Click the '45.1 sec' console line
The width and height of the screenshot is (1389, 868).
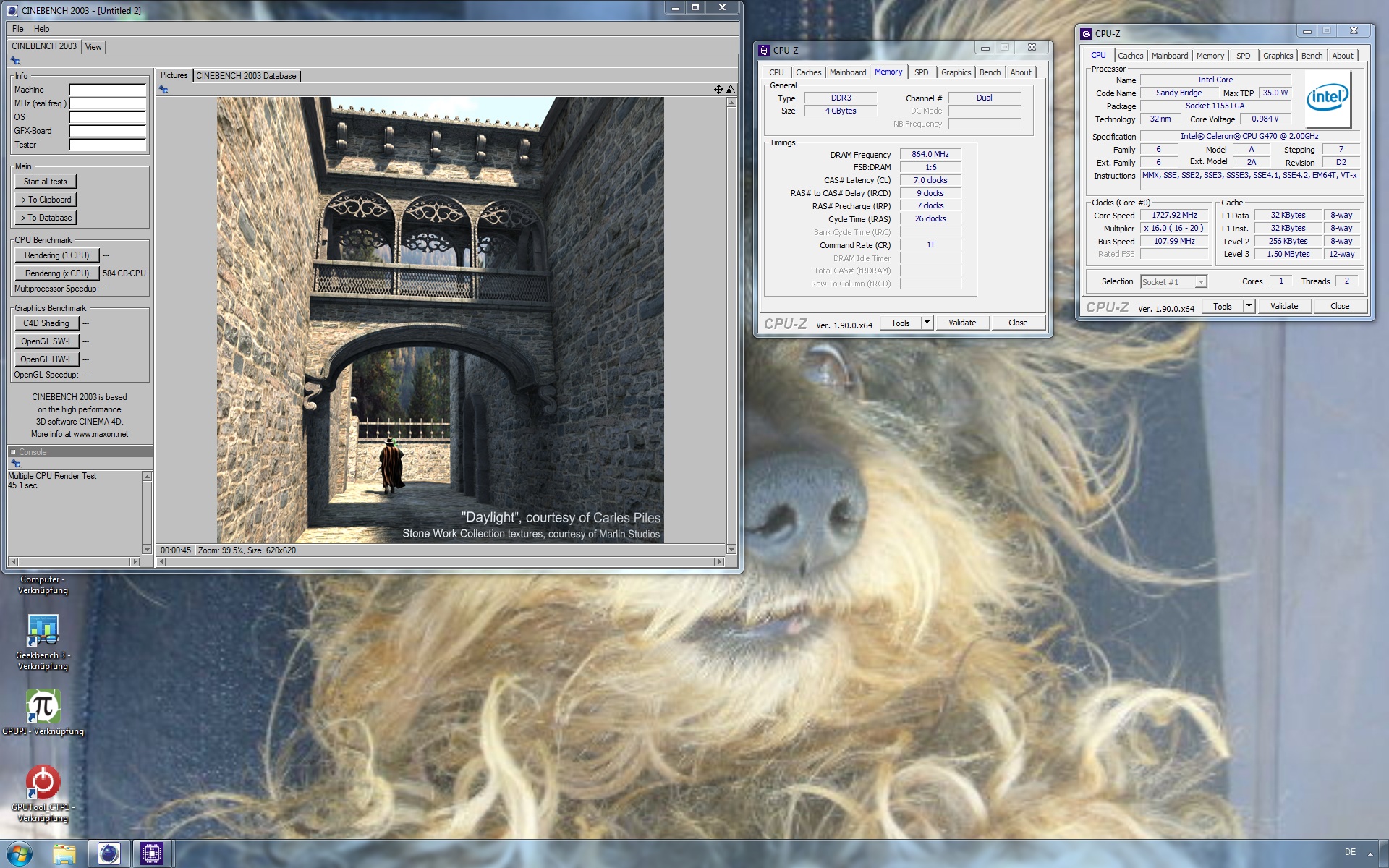[x=22, y=485]
